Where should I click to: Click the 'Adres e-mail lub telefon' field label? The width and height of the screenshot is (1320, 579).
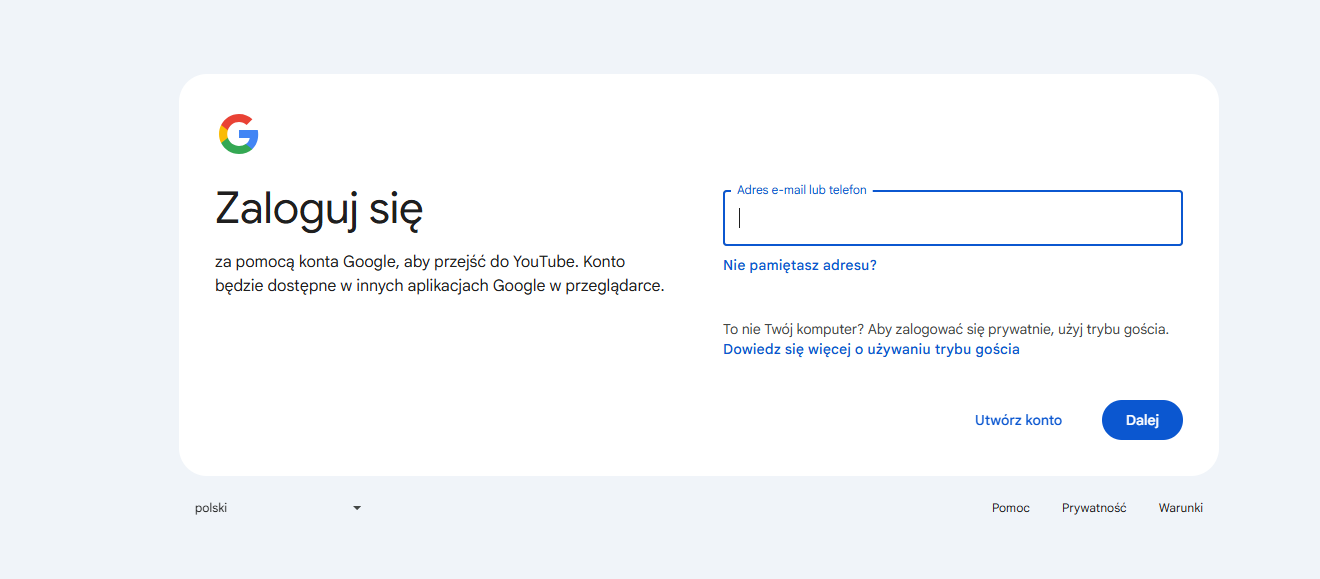click(x=801, y=190)
